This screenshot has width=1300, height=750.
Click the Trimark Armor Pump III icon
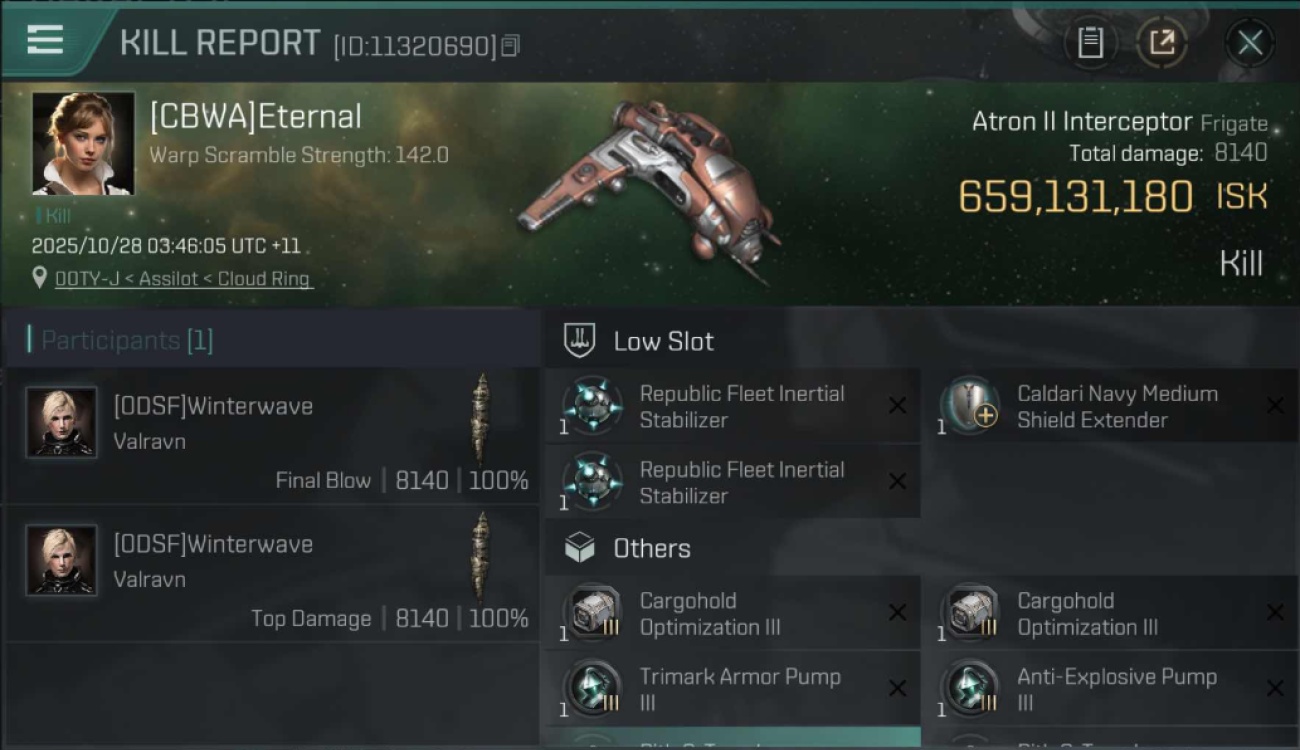(591, 689)
